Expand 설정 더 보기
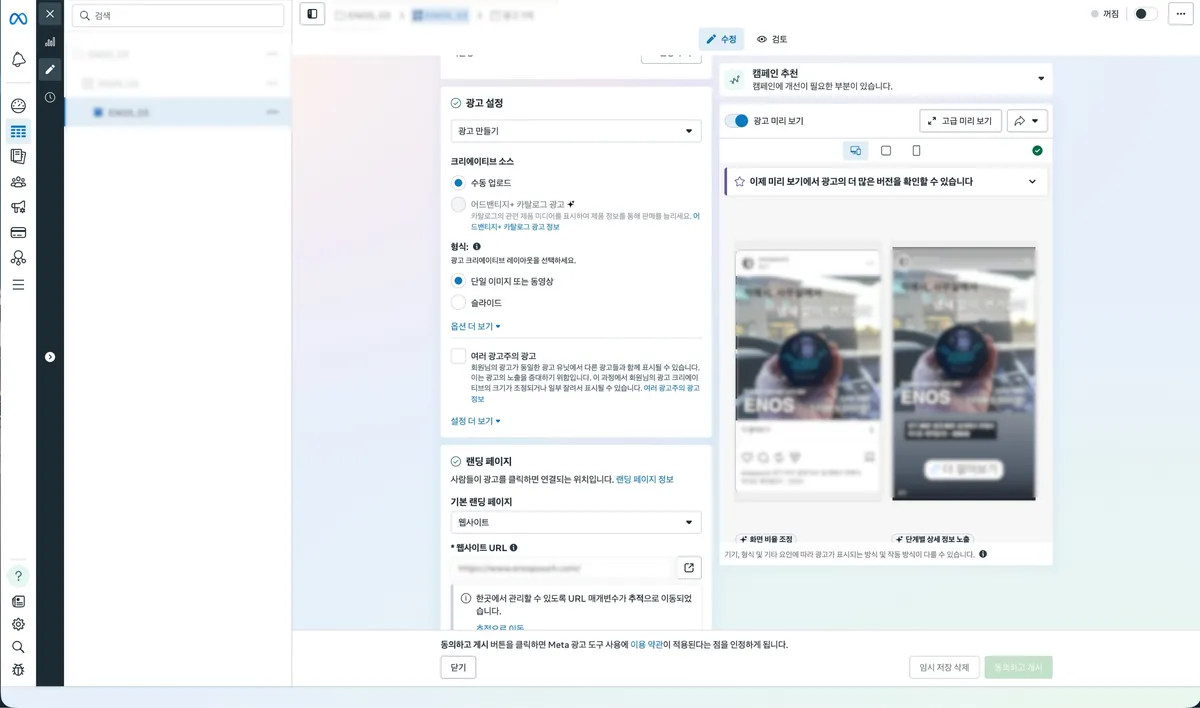Screen dimensions: 1200x708 coord(476,421)
